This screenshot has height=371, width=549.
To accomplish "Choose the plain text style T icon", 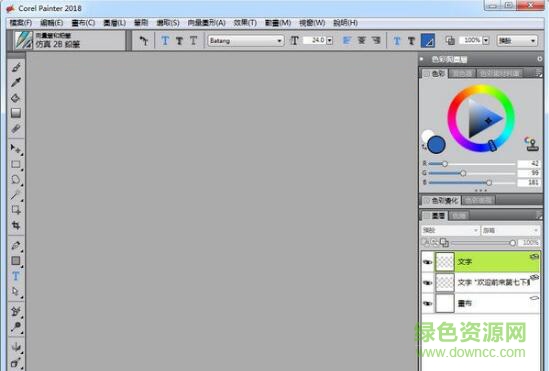I will (165, 41).
